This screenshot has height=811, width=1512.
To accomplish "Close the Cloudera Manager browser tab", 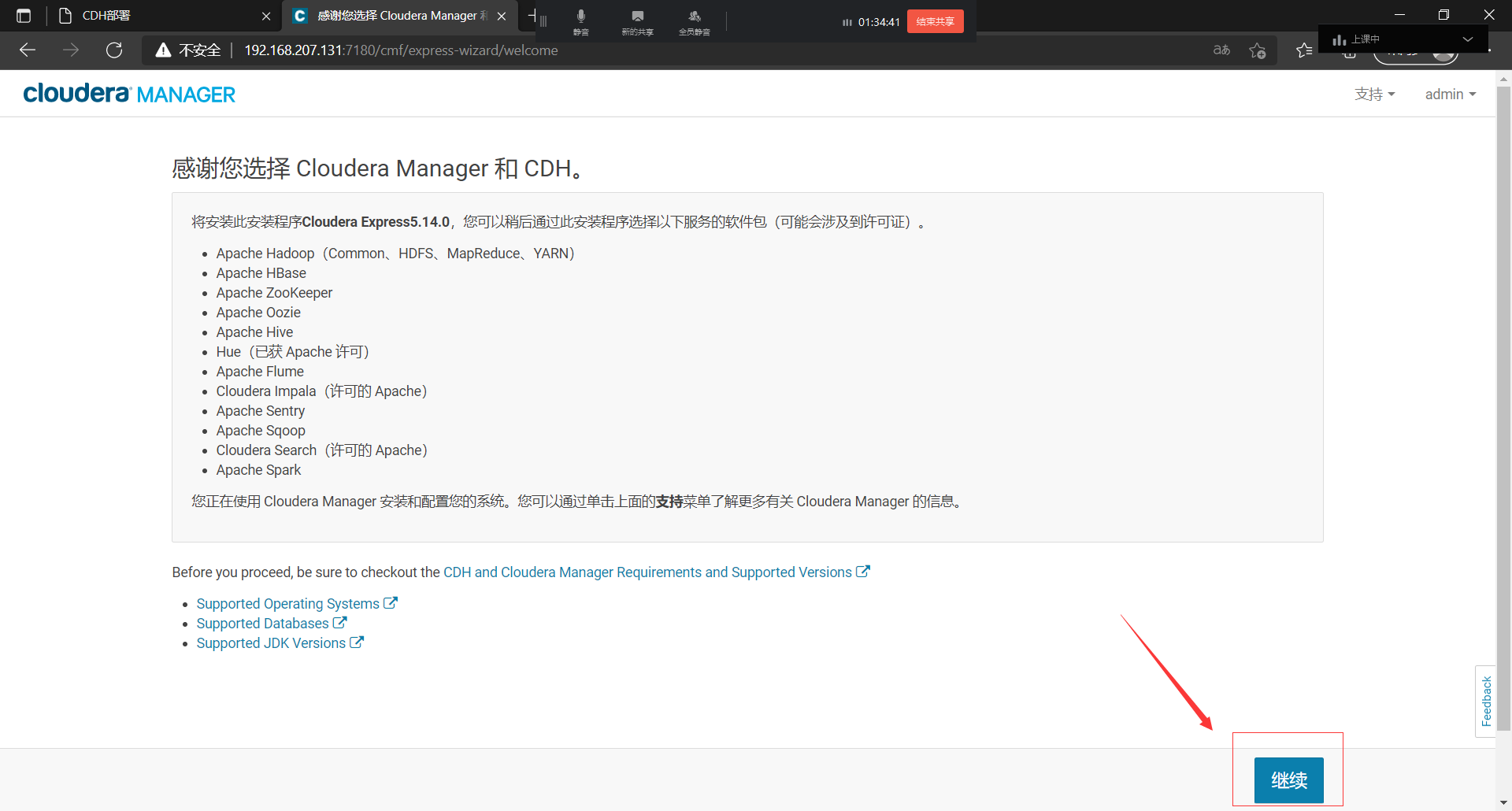I will pos(502,16).
